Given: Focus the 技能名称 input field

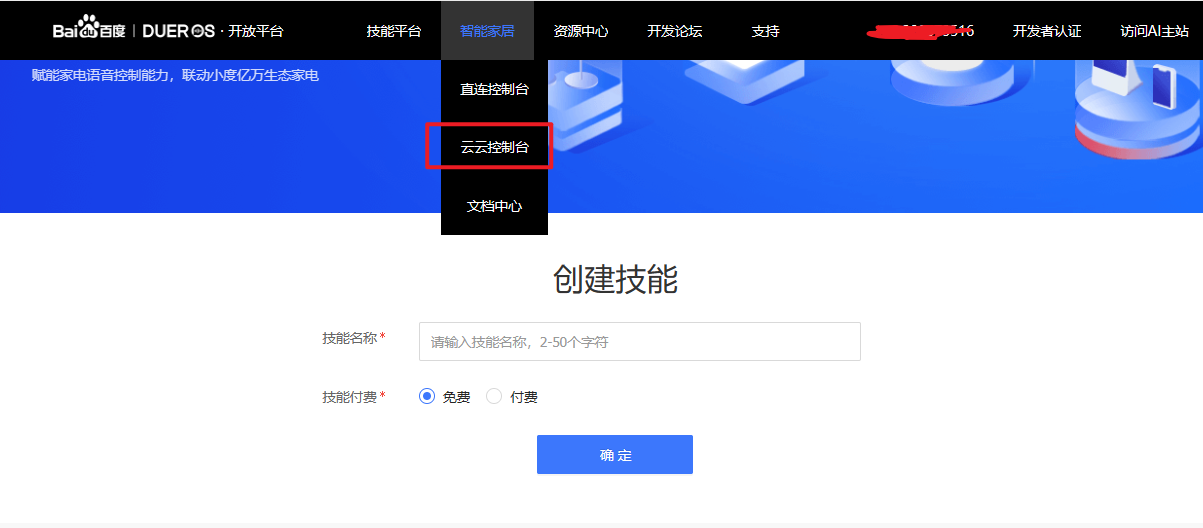Looking at the screenshot, I should [x=640, y=342].
